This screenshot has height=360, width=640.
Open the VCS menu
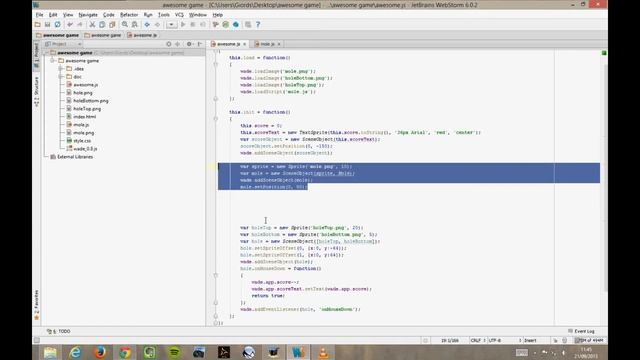(179, 15)
